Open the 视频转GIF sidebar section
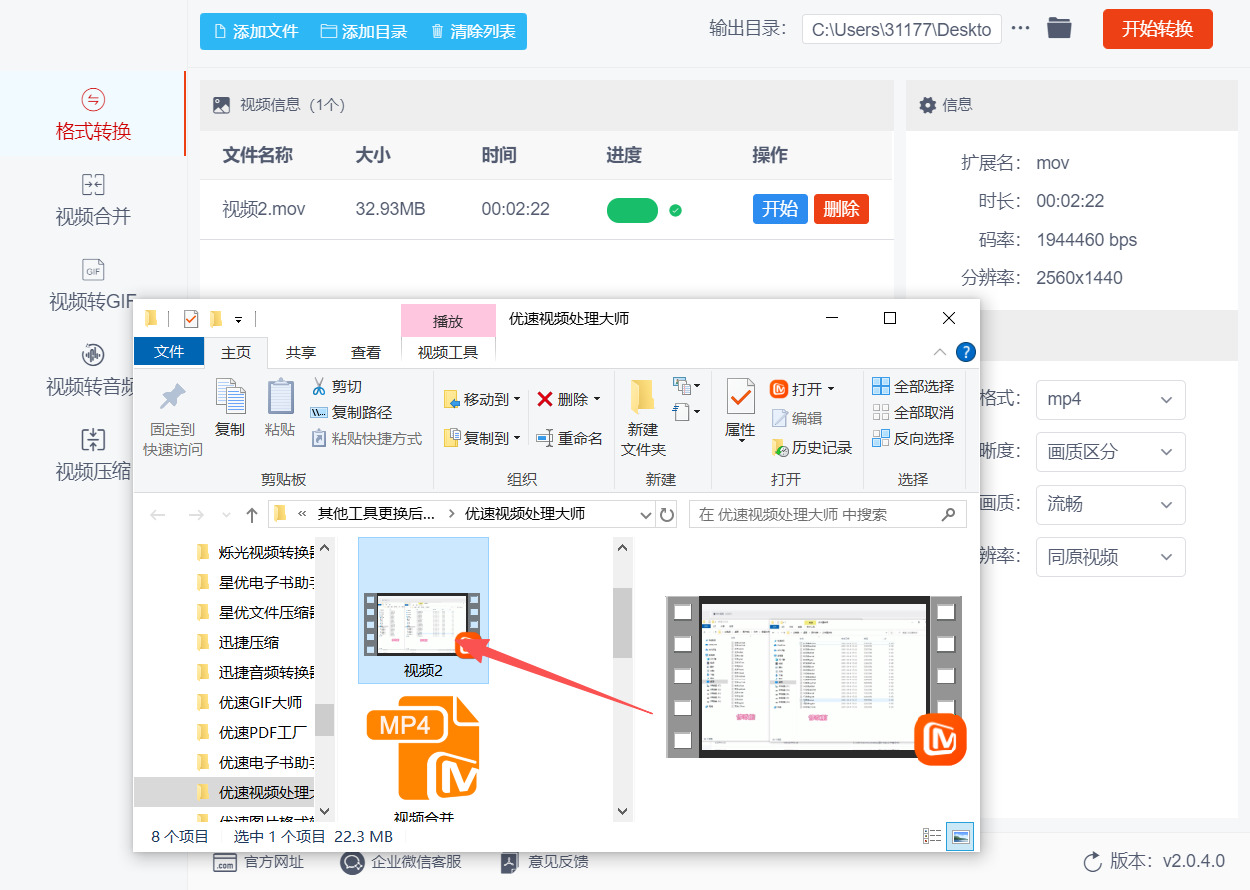This screenshot has width=1250, height=890. tap(93, 285)
